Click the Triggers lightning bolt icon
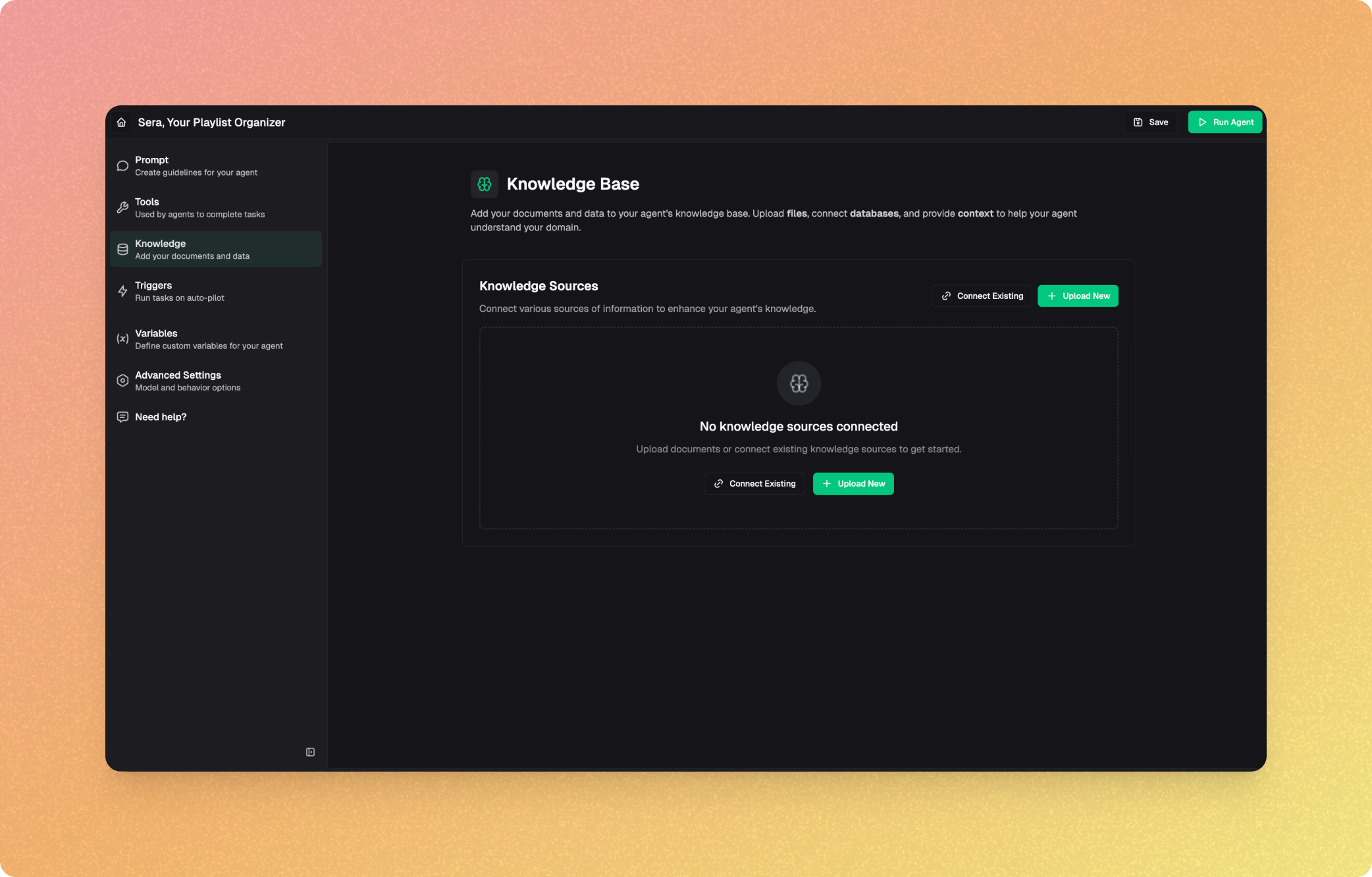 [x=122, y=291]
